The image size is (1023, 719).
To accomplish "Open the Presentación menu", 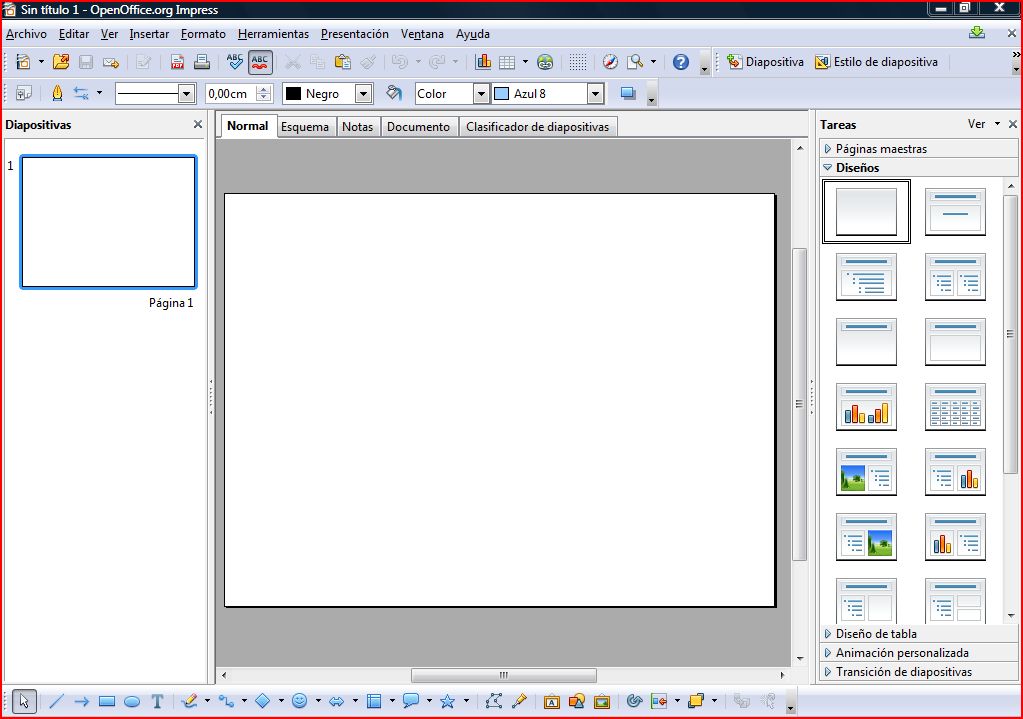I will pyautogui.click(x=354, y=34).
